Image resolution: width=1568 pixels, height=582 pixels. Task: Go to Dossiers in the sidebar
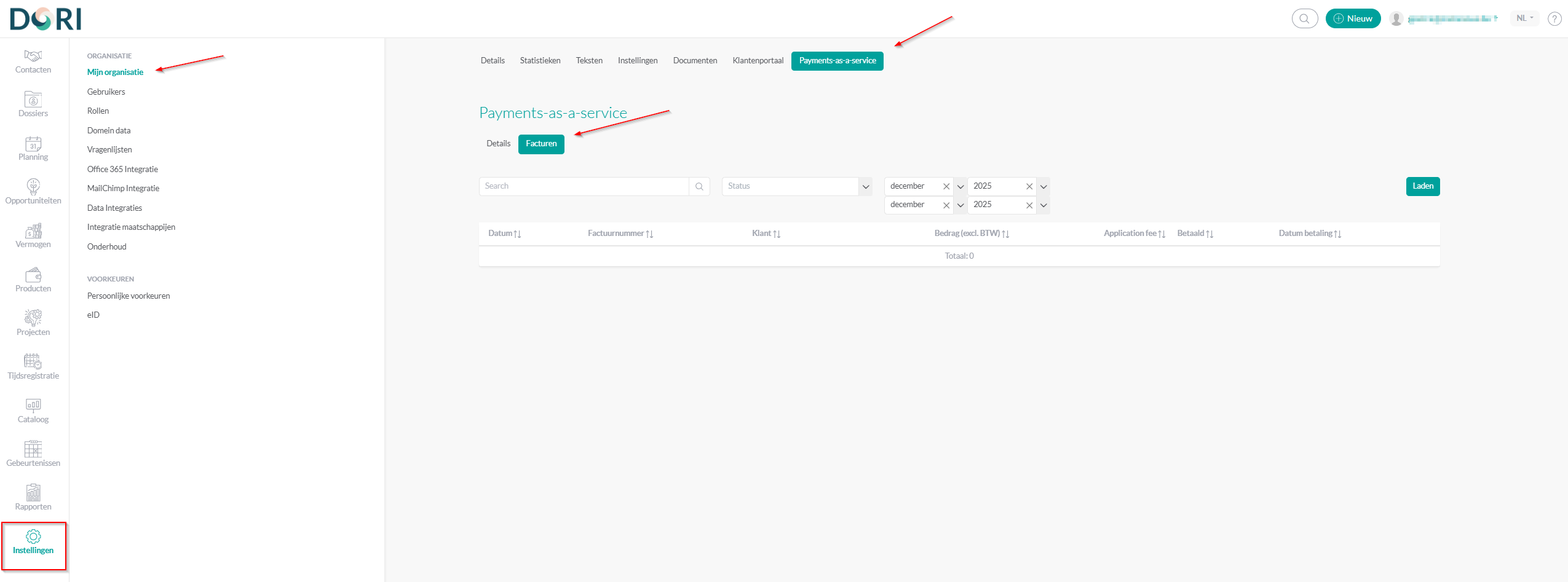[33, 100]
